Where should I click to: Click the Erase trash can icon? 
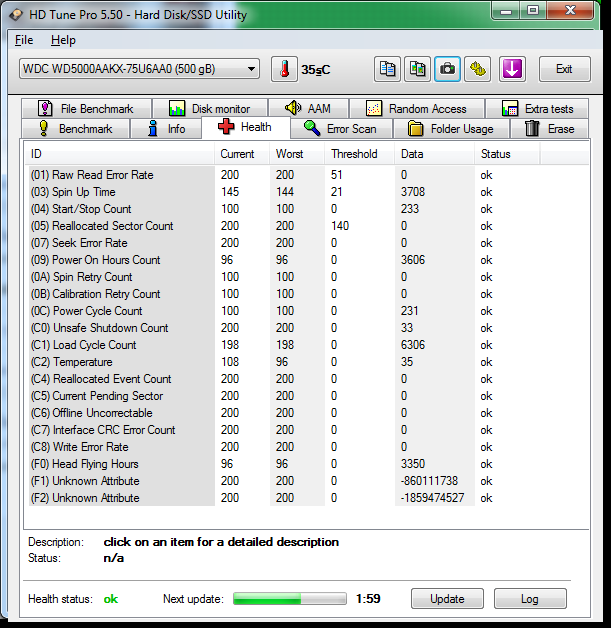point(532,128)
